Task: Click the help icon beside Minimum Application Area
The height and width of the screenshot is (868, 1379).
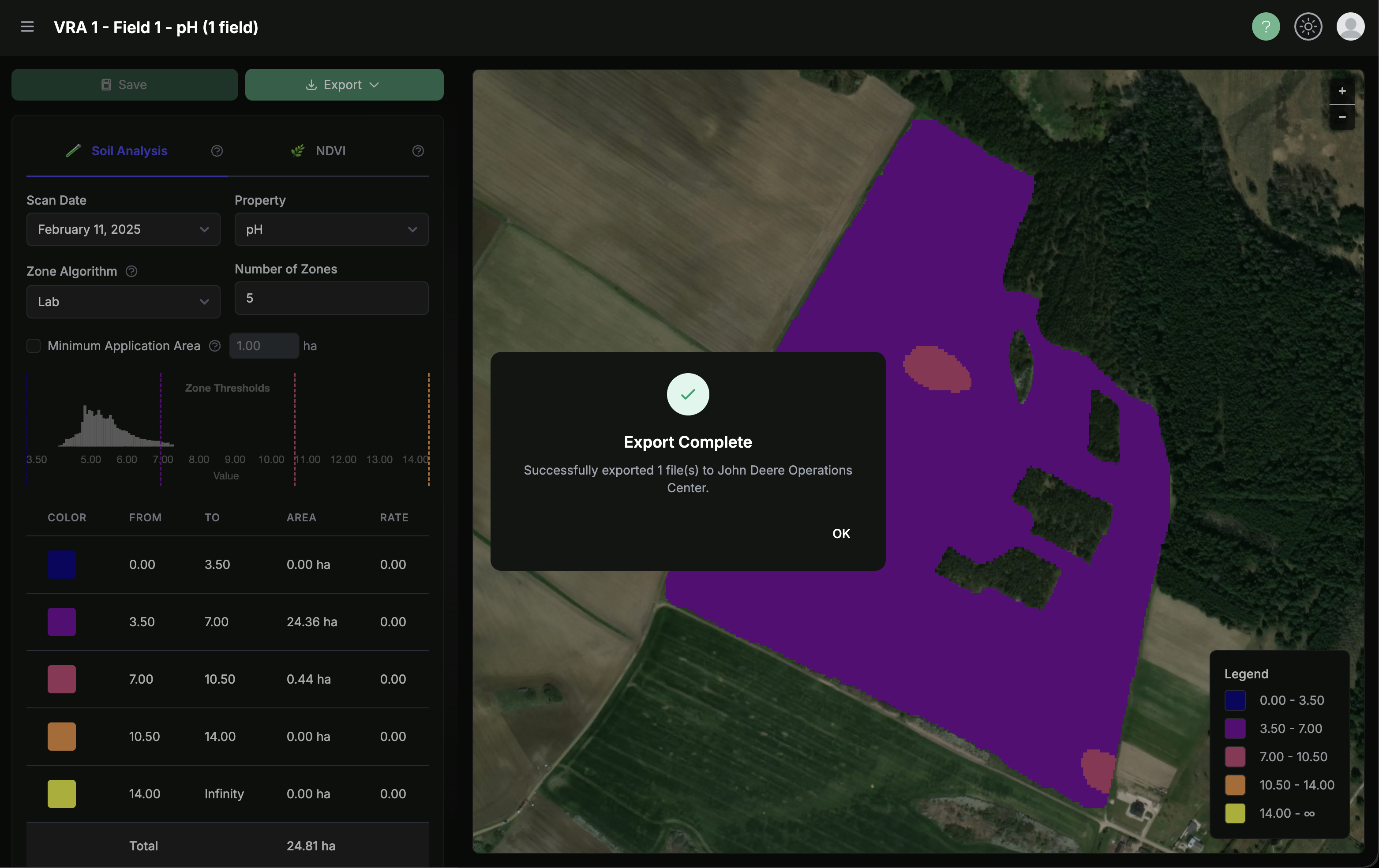Action: tap(214, 346)
